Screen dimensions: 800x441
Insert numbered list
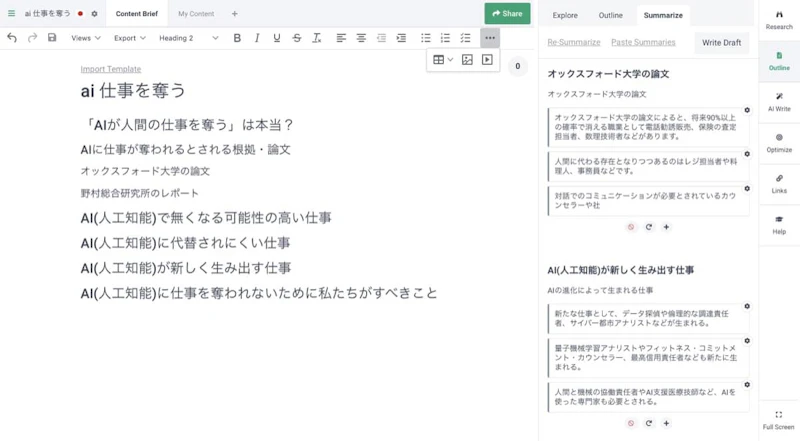(445, 38)
